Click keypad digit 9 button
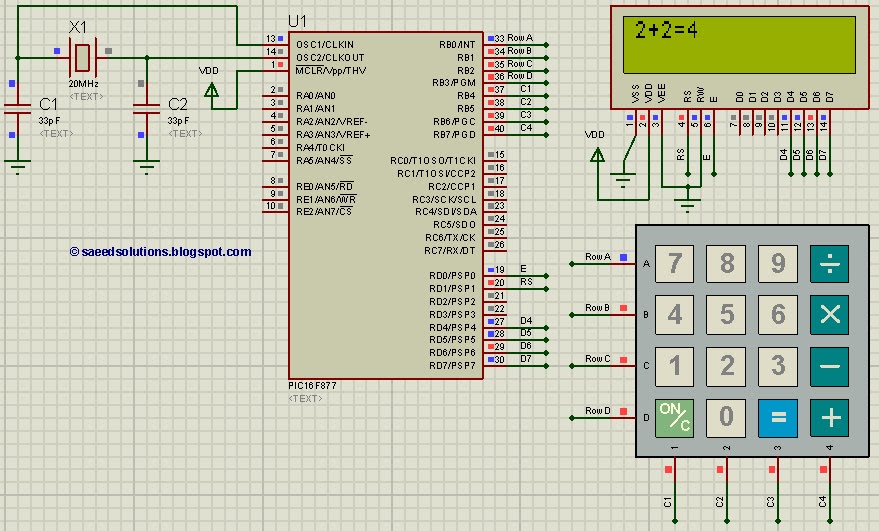The height and width of the screenshot is (531, 879). [x=778, y=264]
